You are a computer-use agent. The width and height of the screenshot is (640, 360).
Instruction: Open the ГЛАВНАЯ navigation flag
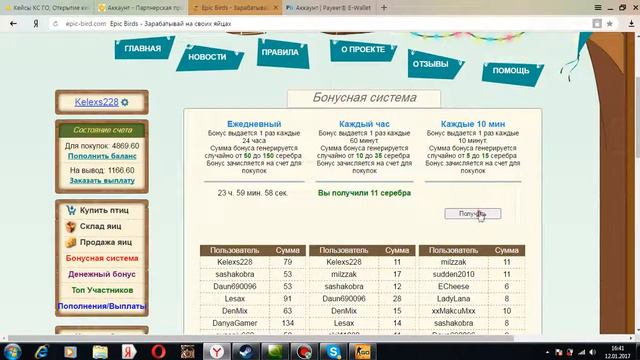pyautogui.click(x=144, y=48)
